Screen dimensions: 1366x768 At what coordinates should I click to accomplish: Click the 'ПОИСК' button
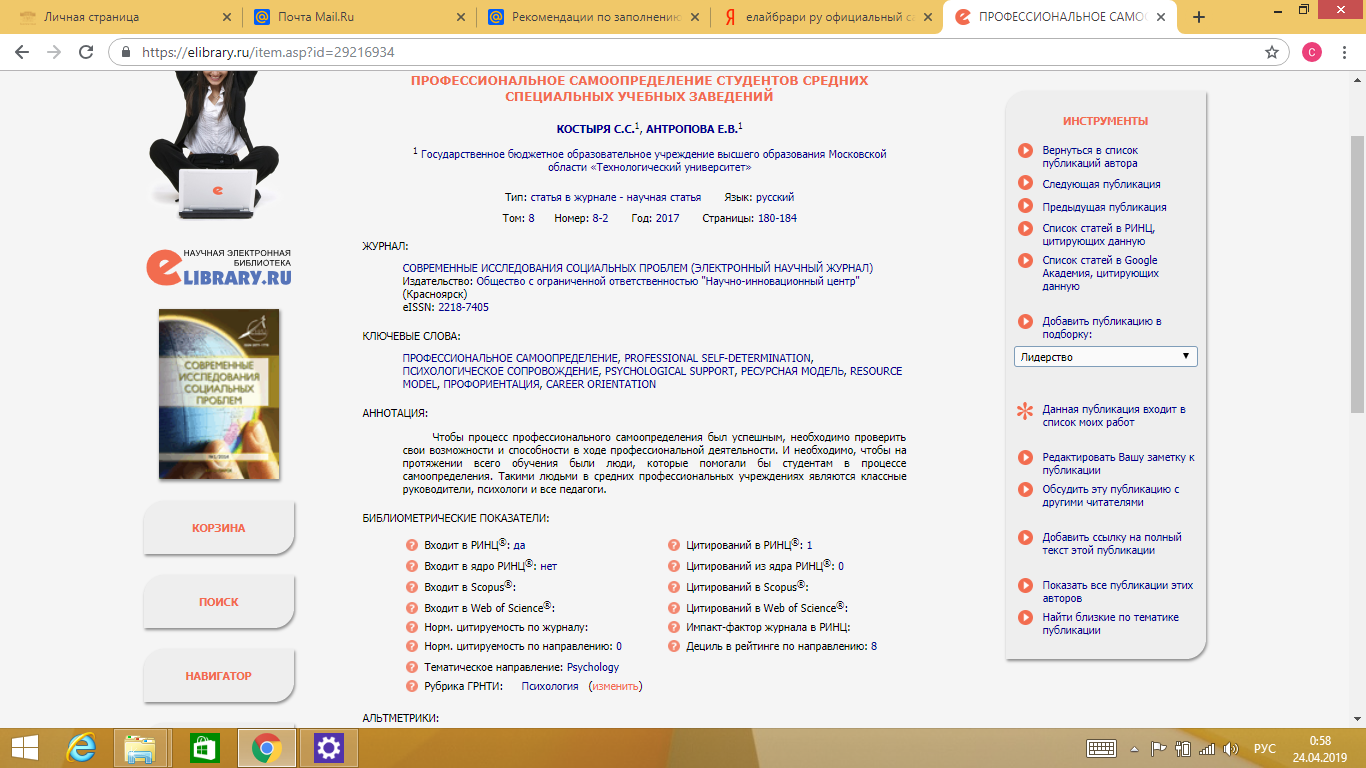pos(219,602)
